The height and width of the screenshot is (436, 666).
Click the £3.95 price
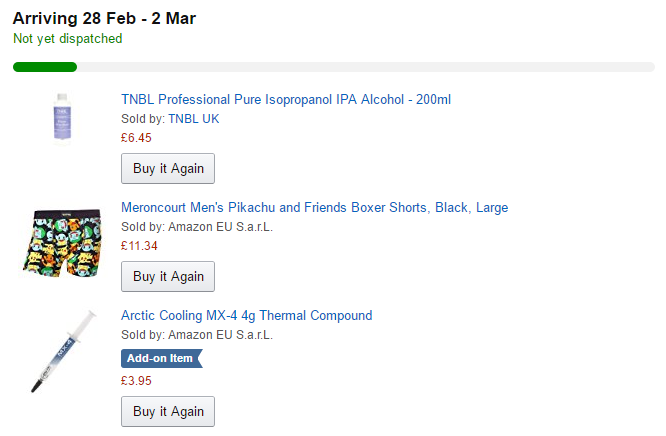136,381
